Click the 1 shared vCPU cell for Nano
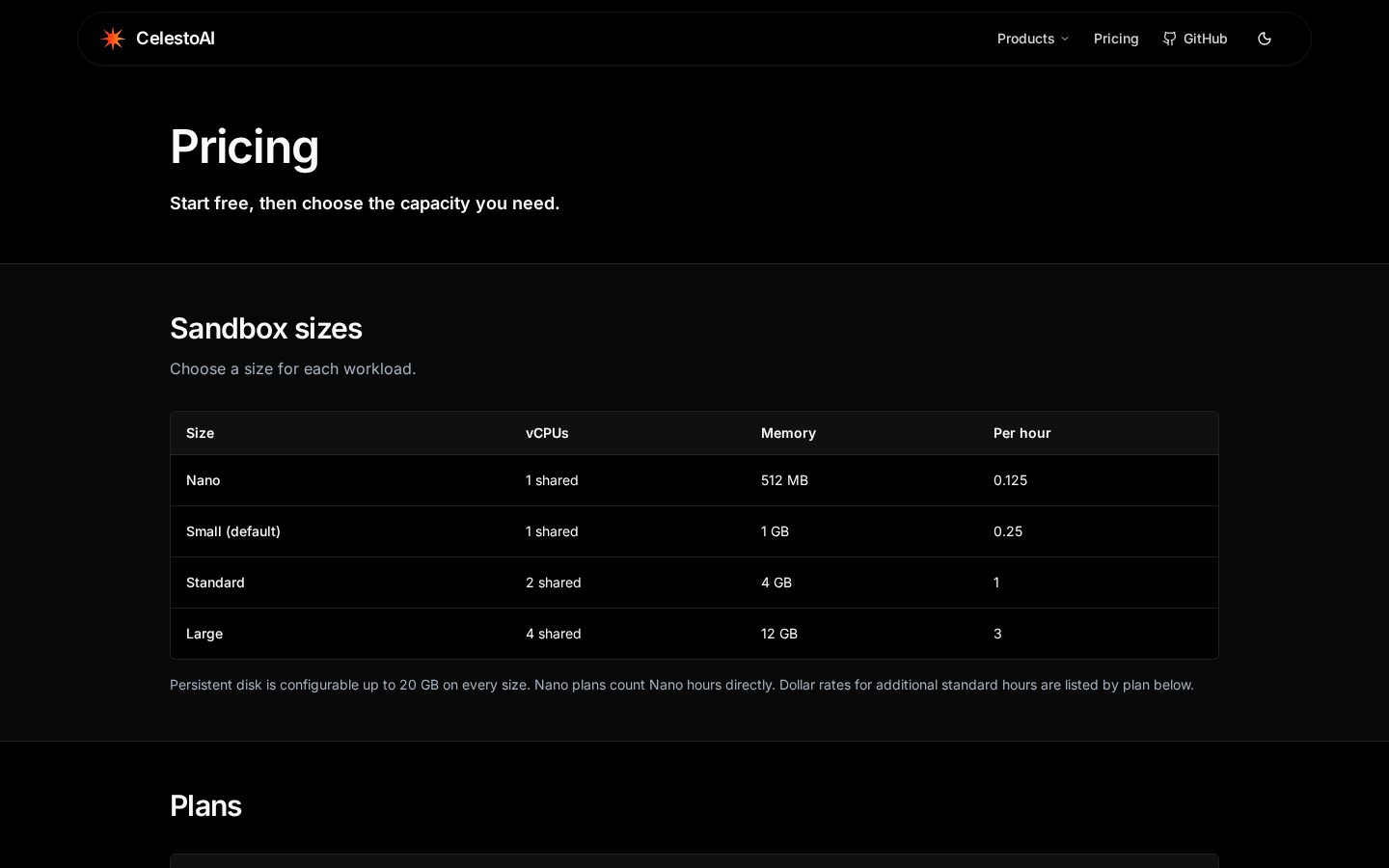The height and width of the screenshot is (868, 1389). click(552, 480)
